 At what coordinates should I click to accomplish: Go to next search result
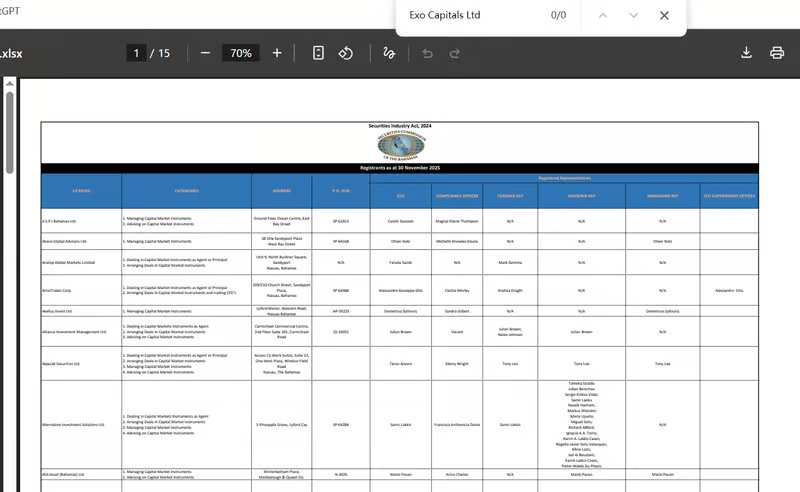pos(633,16)
